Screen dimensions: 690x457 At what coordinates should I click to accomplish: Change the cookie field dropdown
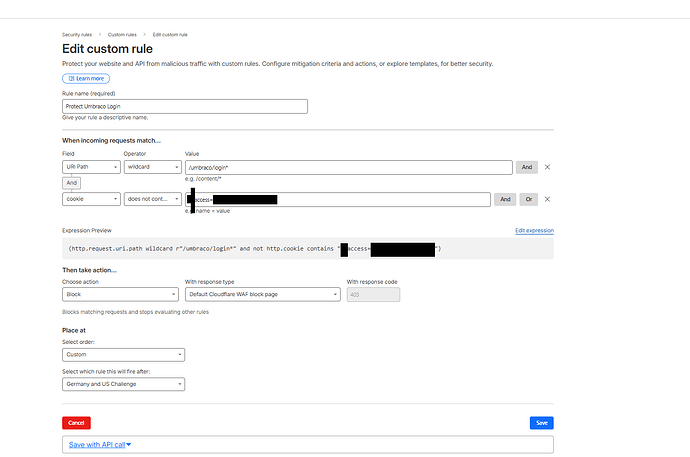point(91,199)
